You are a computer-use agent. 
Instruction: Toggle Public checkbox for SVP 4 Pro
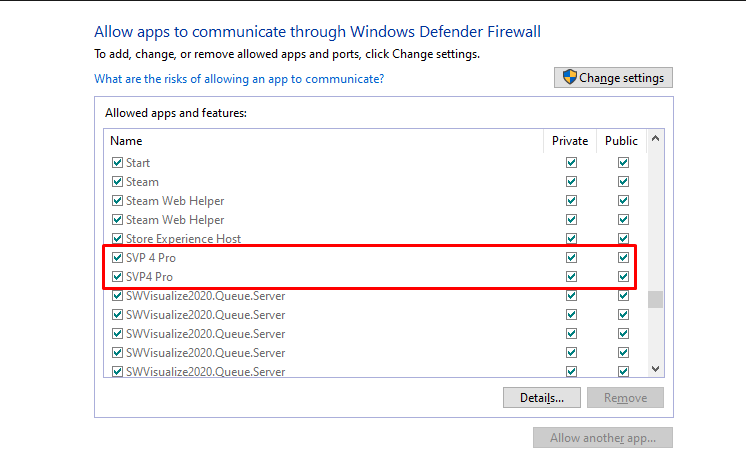623,258
